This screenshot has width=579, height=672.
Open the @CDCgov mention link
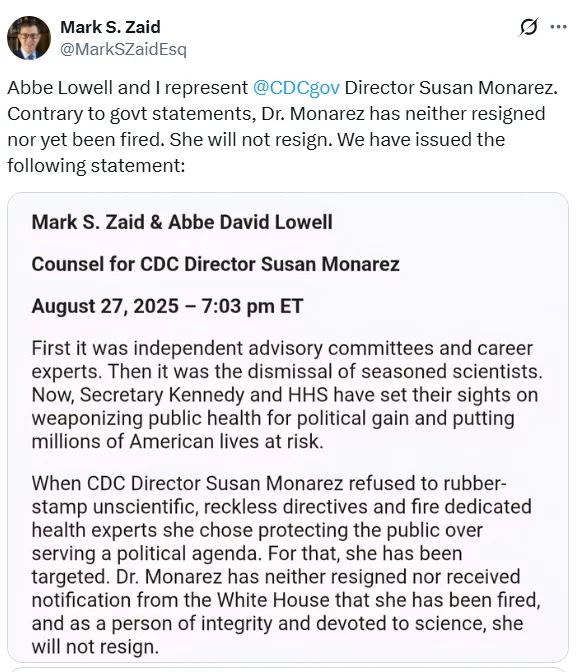click(296, 88)
